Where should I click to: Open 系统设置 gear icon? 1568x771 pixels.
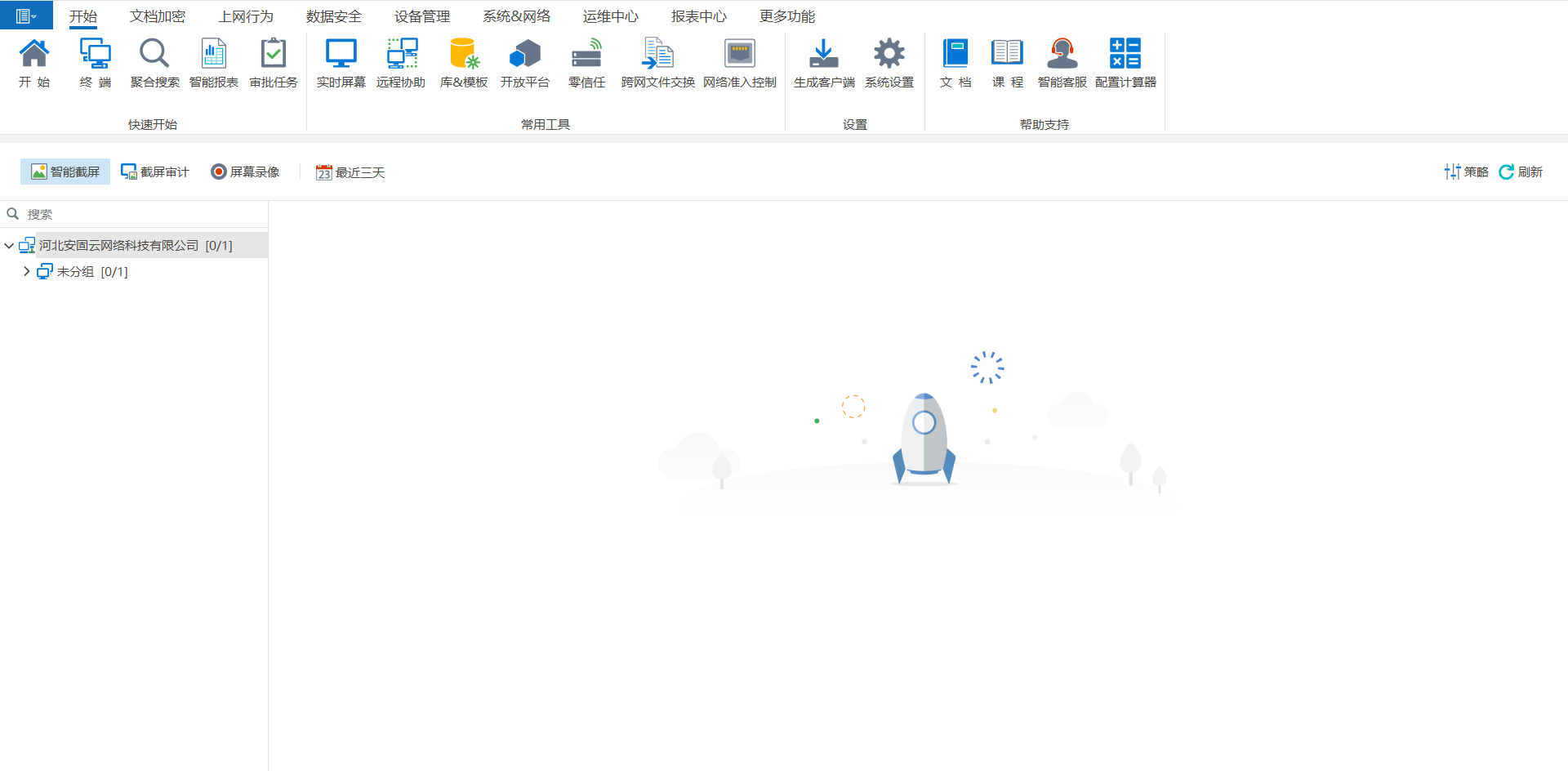point(889,63)
